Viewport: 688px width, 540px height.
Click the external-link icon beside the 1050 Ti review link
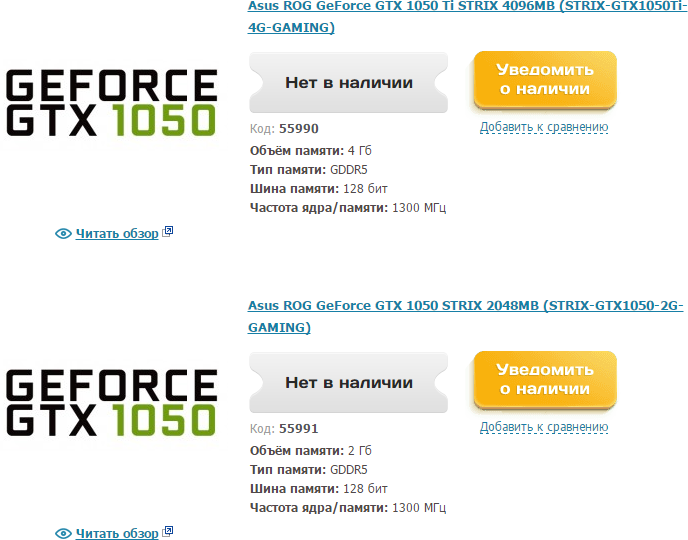point(168,232)
